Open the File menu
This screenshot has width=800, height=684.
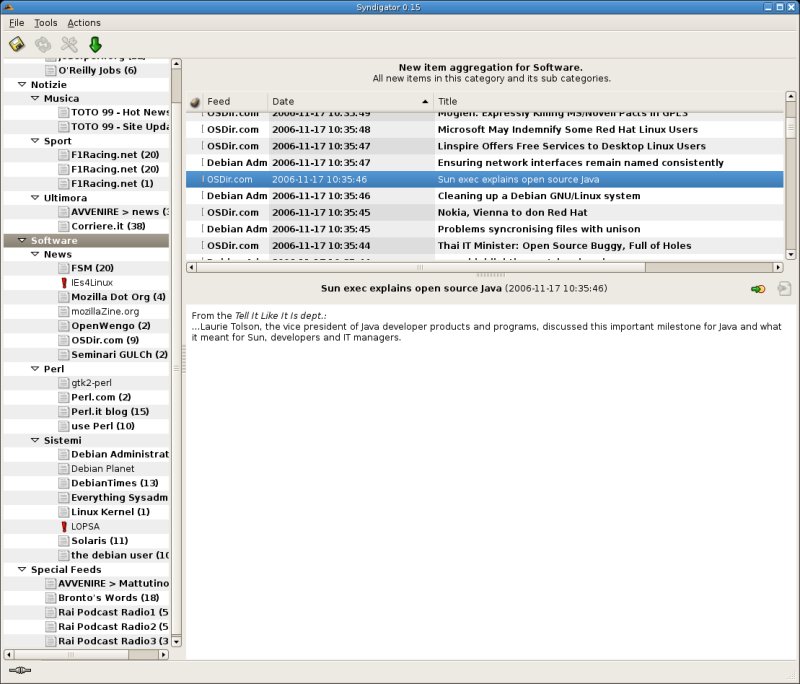click(x=16, y=23)
